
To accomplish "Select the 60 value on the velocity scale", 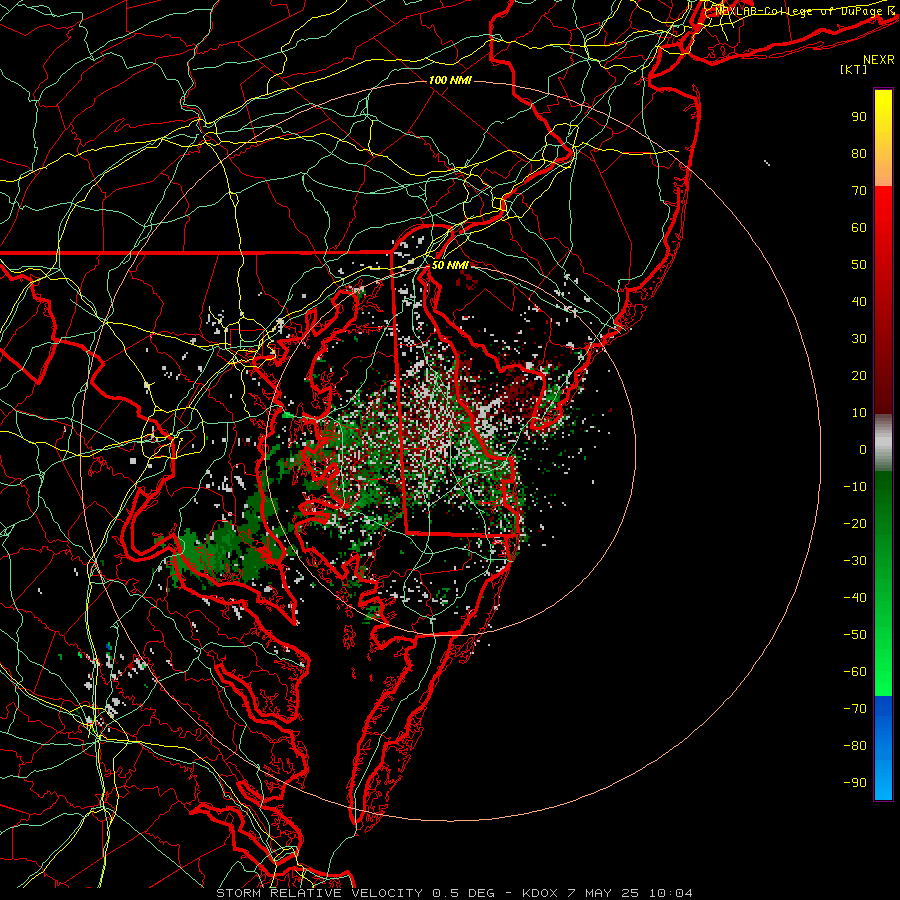I will 859,228.
